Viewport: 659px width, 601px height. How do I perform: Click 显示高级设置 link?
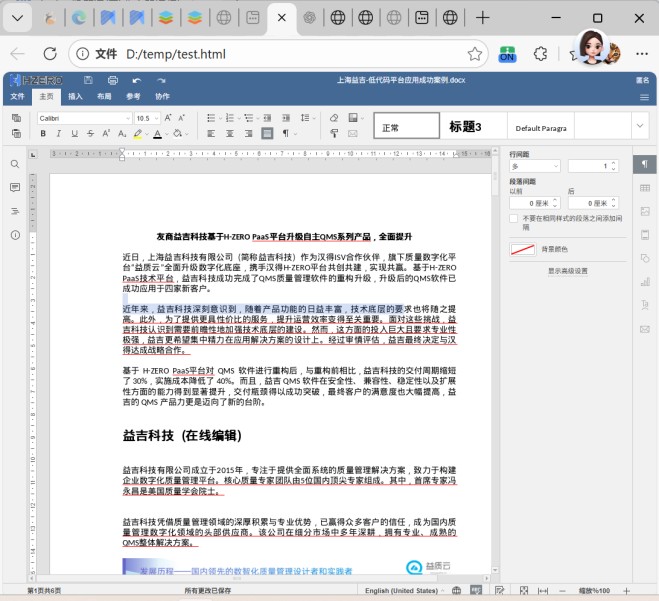click(x=567, y=270)
